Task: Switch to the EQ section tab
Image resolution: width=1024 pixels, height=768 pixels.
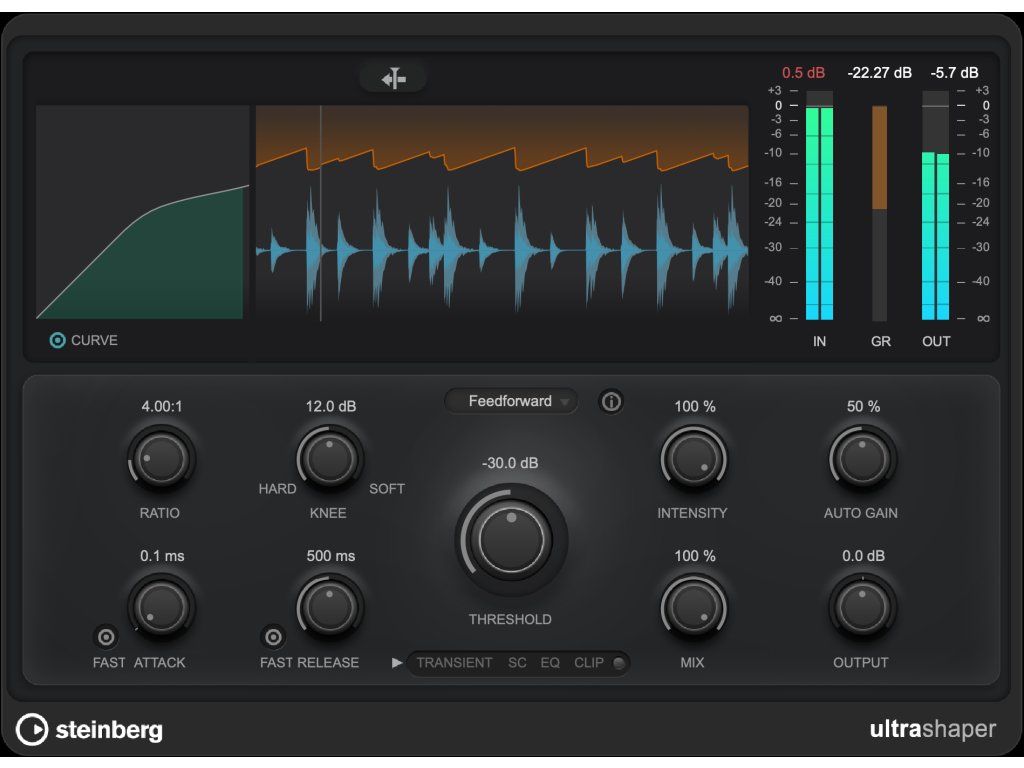Action: click(550, 663)
